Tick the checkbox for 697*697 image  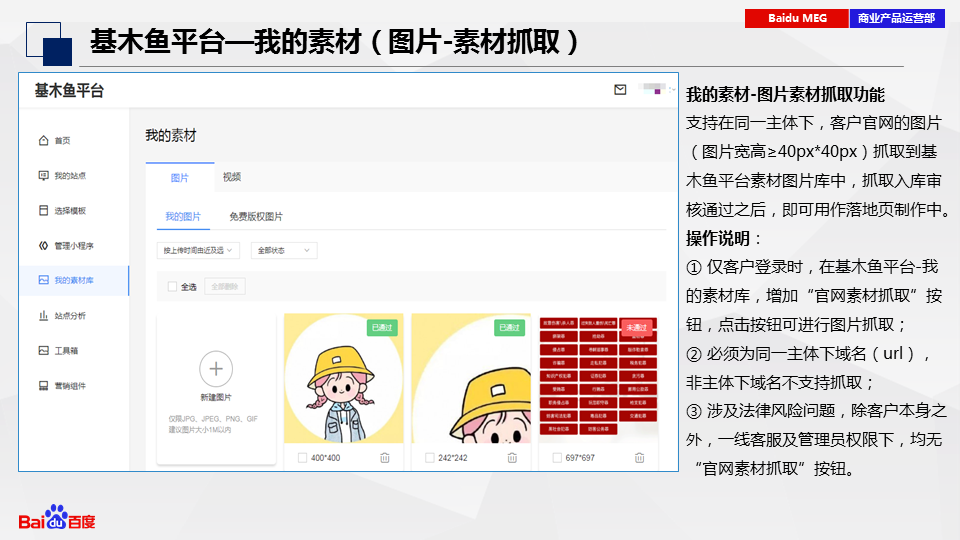[x=557, y=457]
